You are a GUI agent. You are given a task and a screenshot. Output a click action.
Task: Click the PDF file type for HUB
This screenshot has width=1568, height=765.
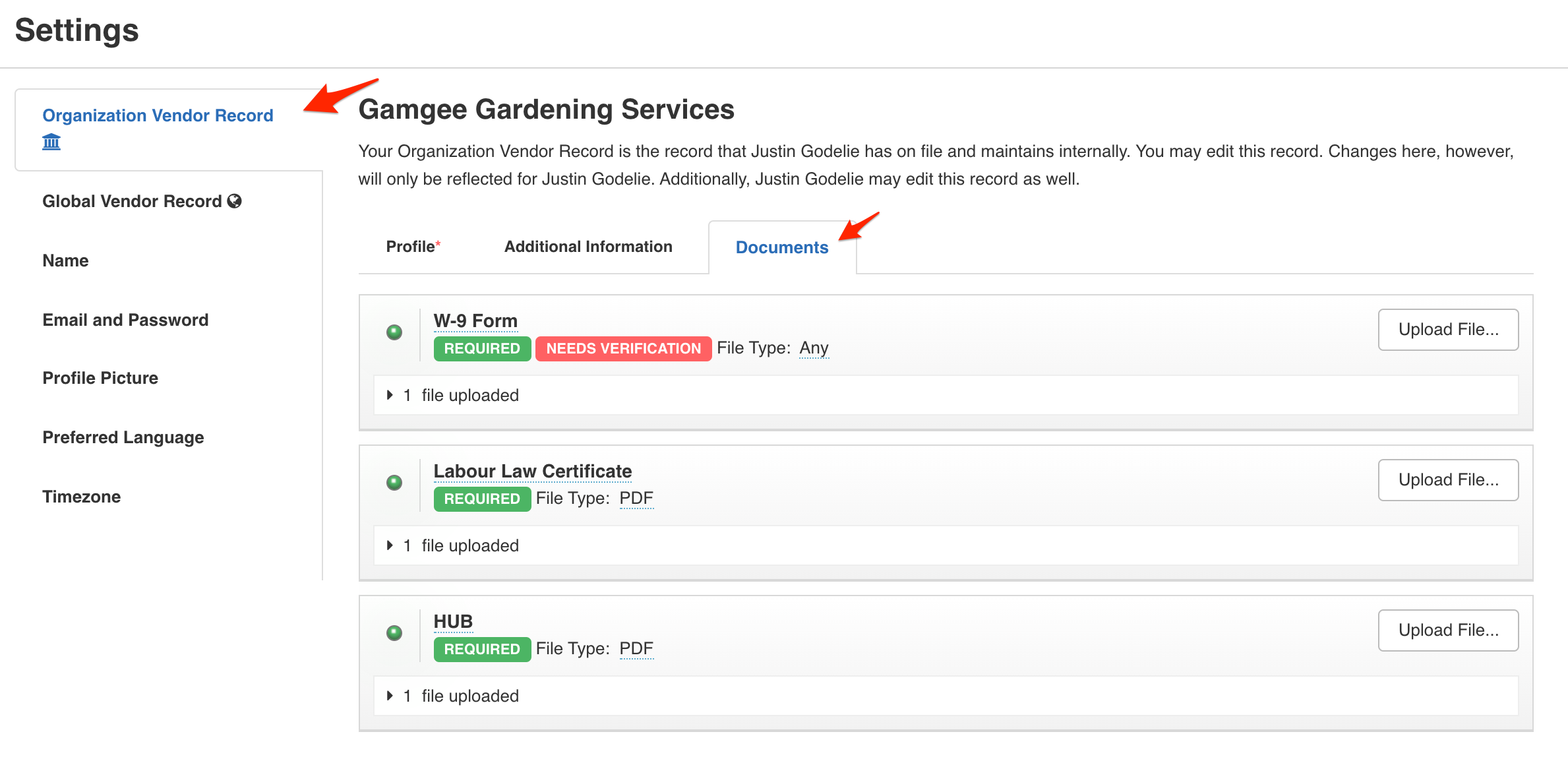(636, 649)
